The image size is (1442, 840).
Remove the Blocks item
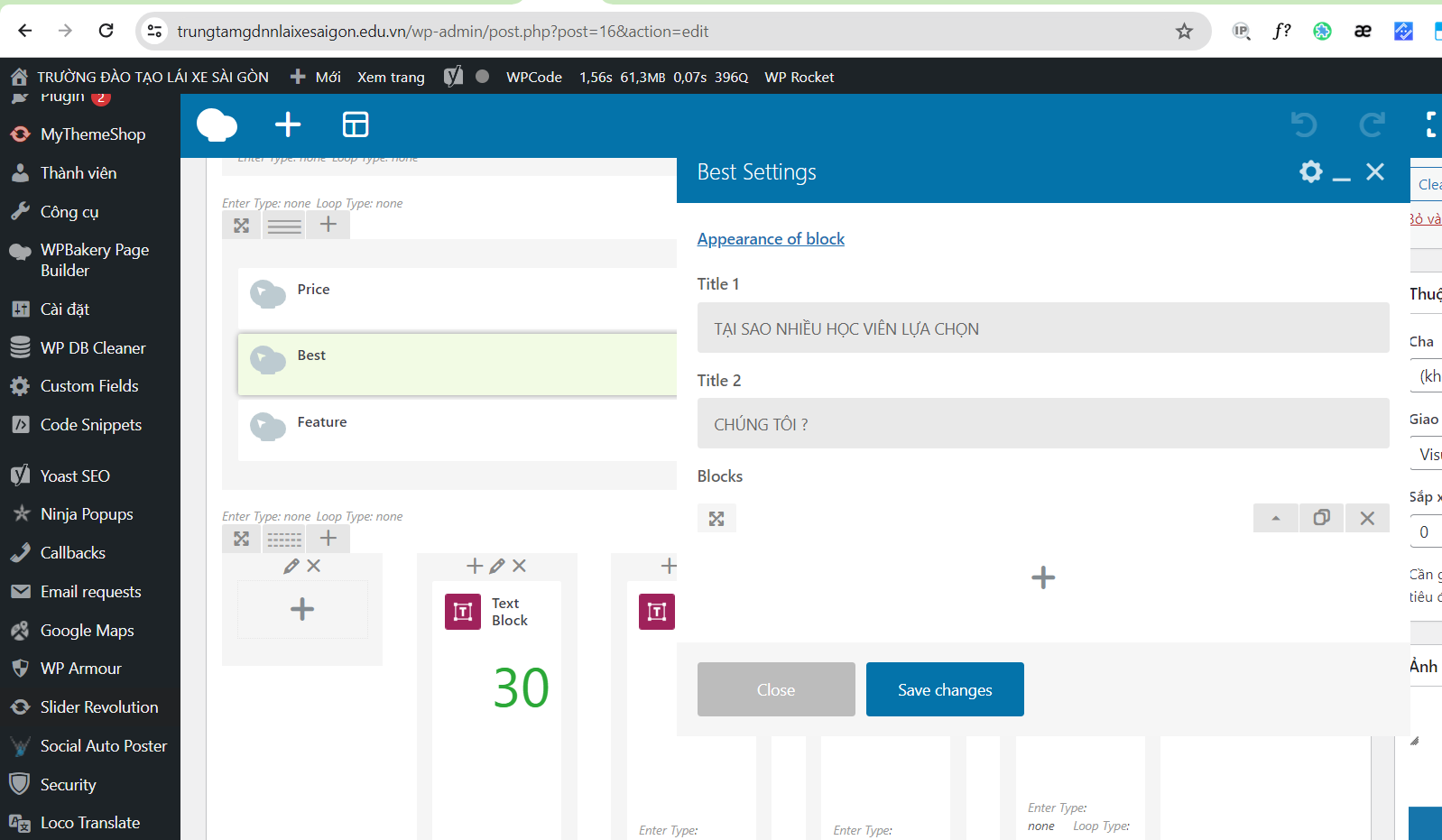[x=1367, y=518]
